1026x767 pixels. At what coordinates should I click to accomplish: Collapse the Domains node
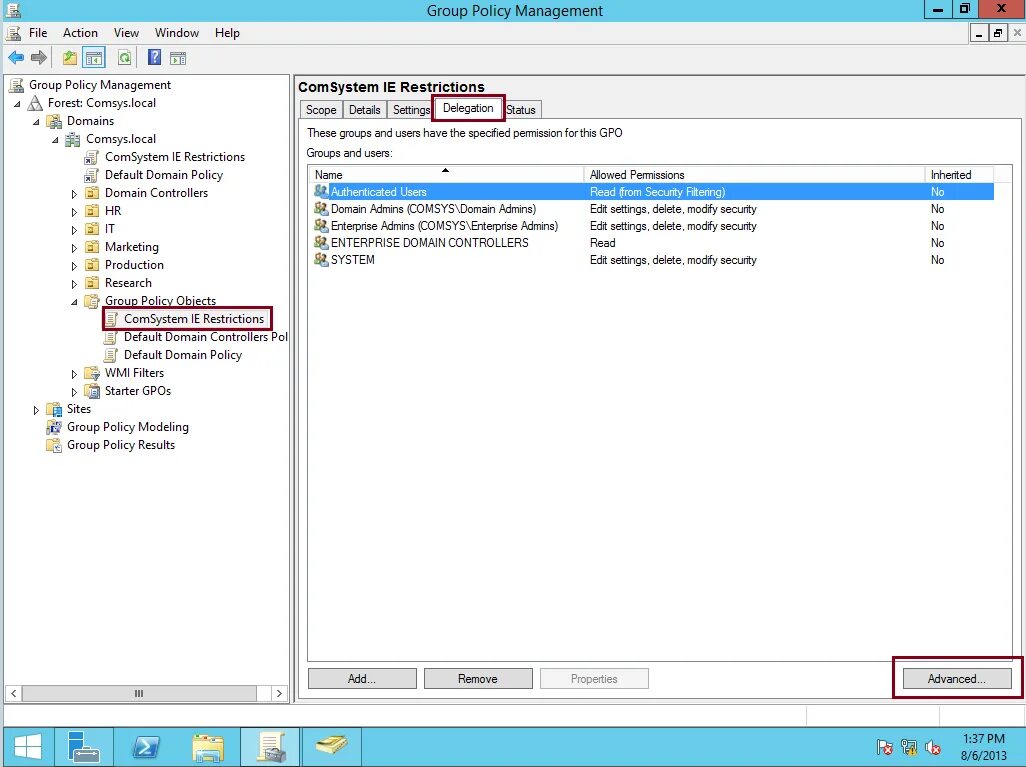(x=36, y=122)
